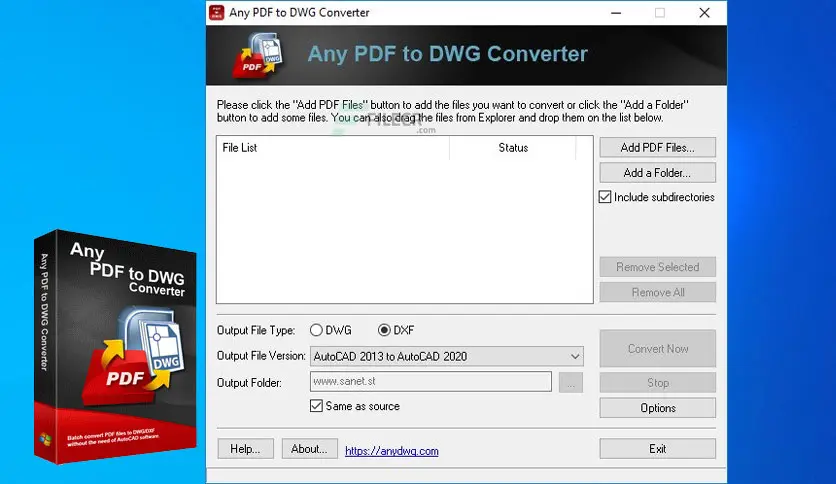Click the Status column header
836x484 pixels.
pos(513,148)
